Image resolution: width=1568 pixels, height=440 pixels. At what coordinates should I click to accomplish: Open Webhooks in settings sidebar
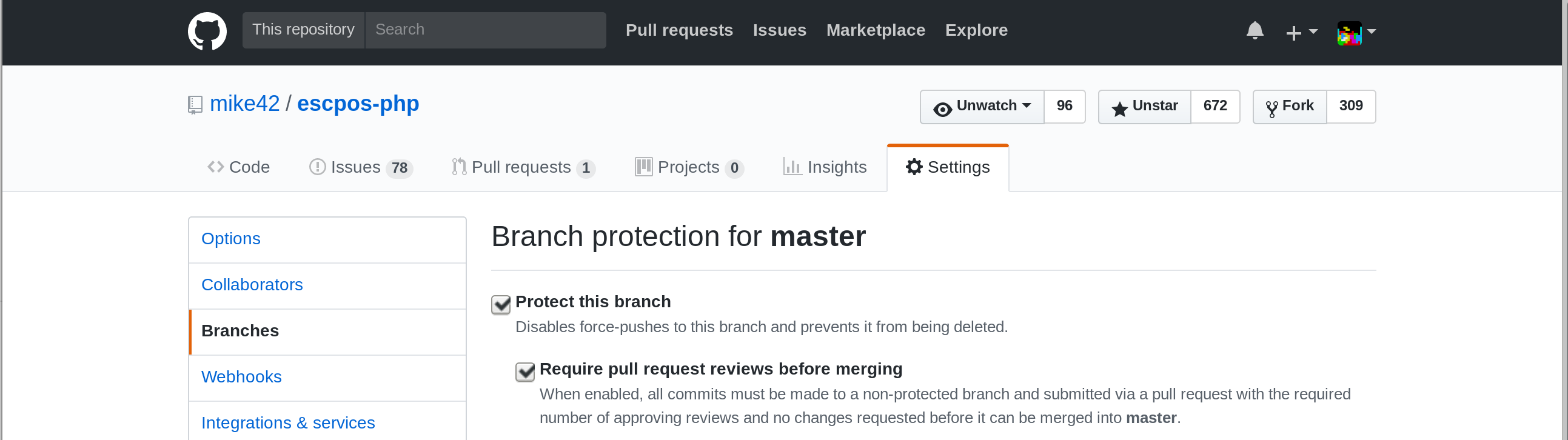point(241,377)
